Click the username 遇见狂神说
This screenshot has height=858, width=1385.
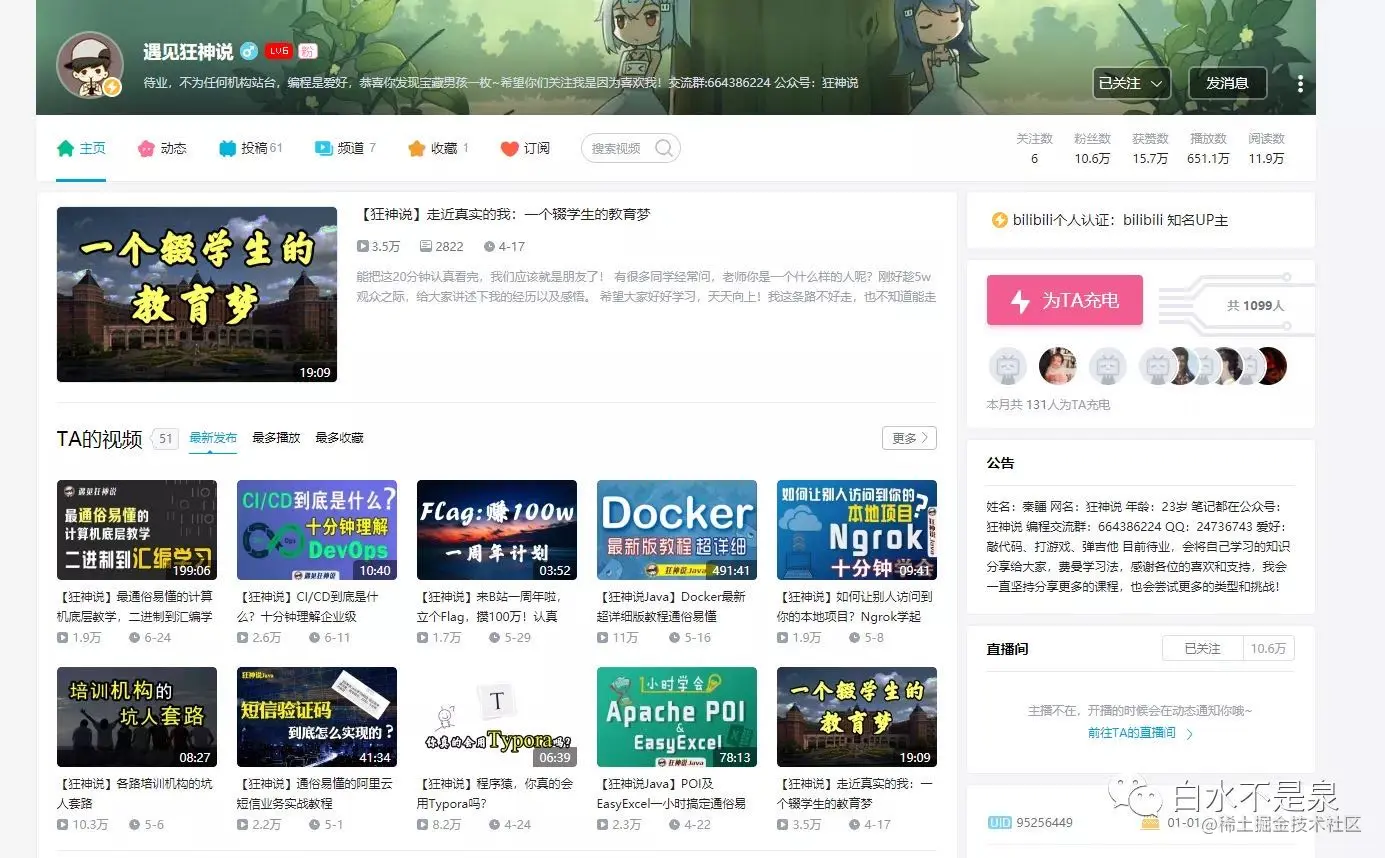[188, 52]
